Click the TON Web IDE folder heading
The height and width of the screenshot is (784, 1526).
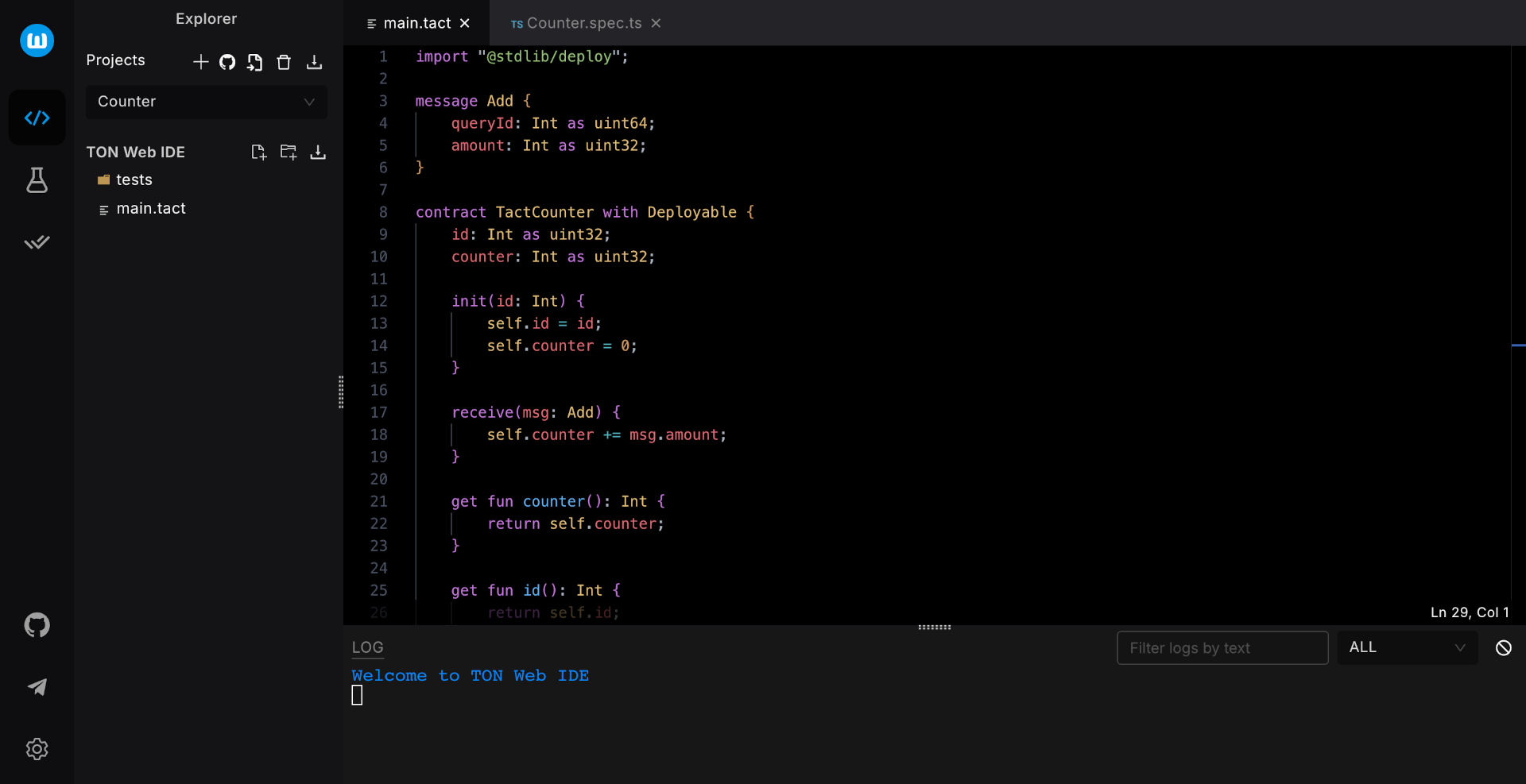point(135,152)
